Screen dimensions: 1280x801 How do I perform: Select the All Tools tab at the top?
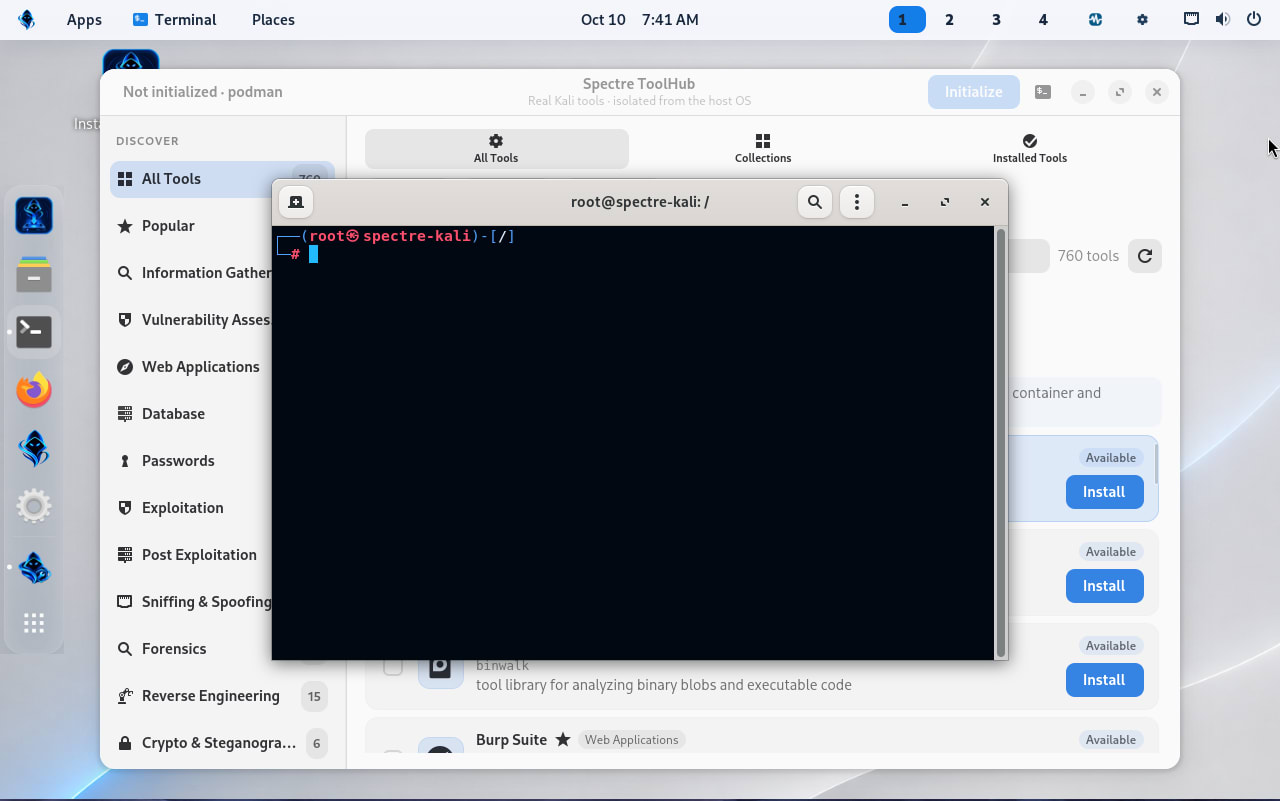coord(496,149)
